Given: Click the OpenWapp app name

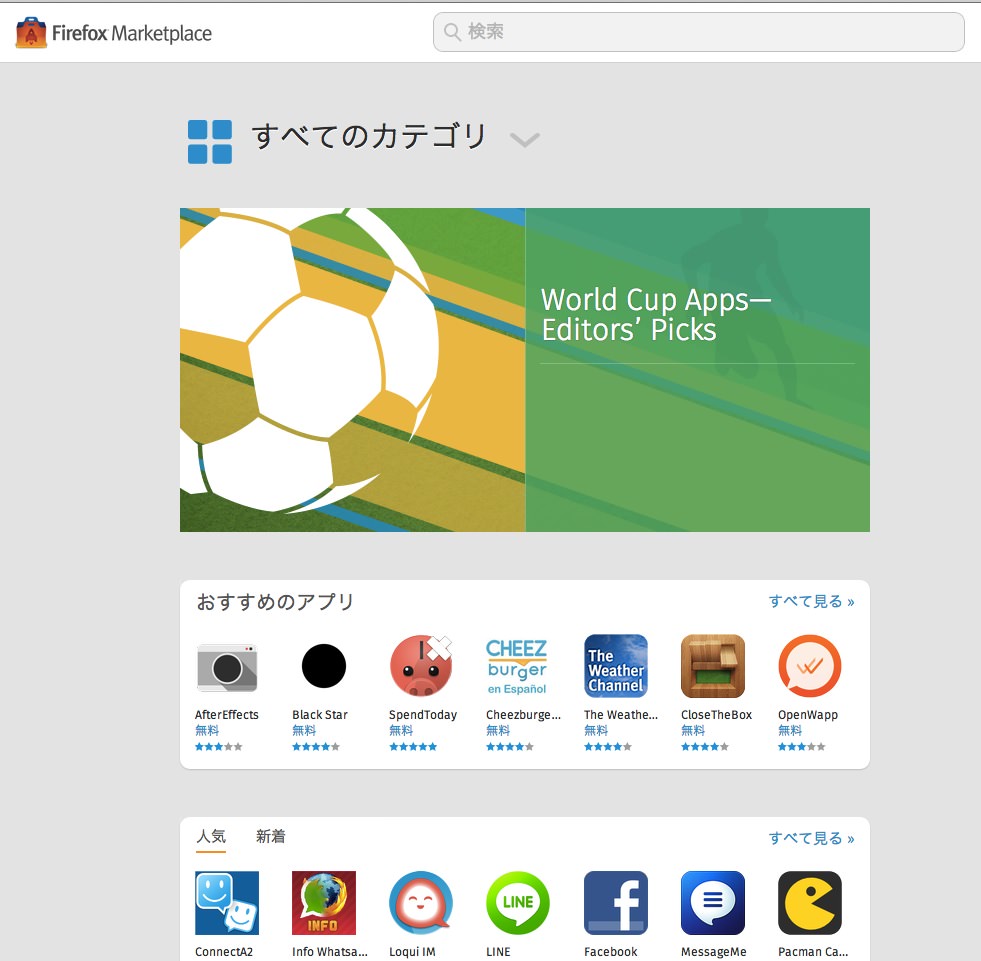Looking at the screenshot, I should coord(808,714).
